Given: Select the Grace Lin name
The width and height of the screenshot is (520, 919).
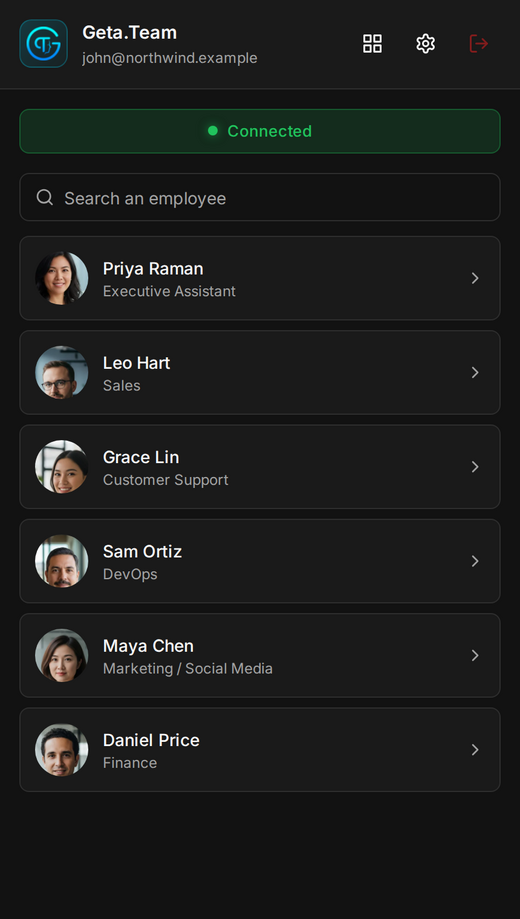Looking at the screenshot, I should coord(141,458).
